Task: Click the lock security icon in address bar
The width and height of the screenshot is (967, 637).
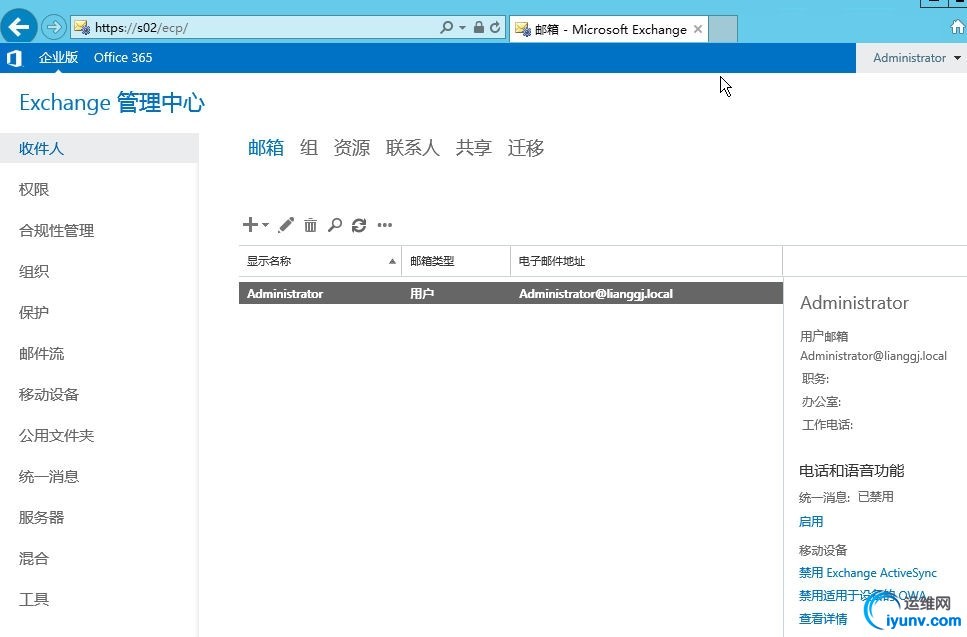Action: coord(479,27)
